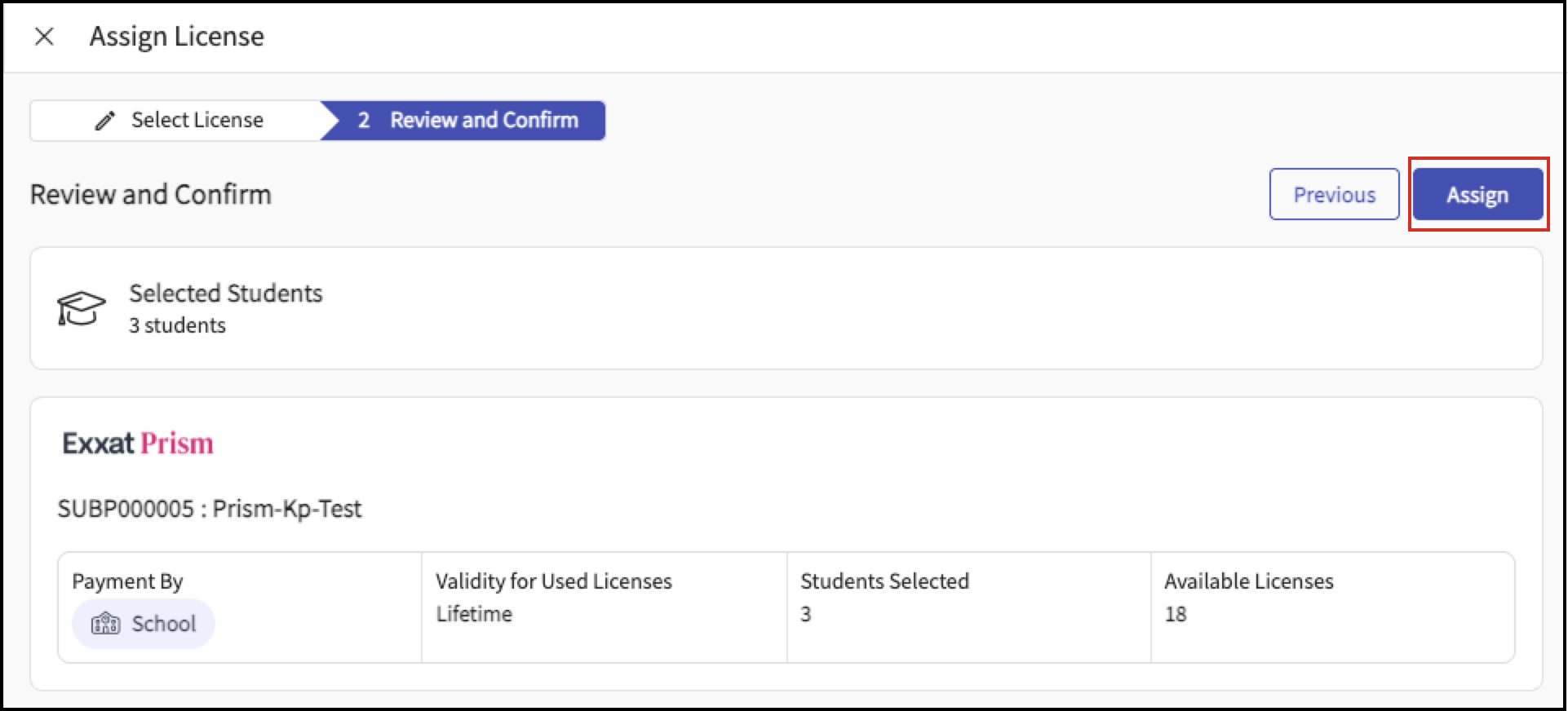Click the graduation cap icon

pyautogui.click(x=81, y=308)
